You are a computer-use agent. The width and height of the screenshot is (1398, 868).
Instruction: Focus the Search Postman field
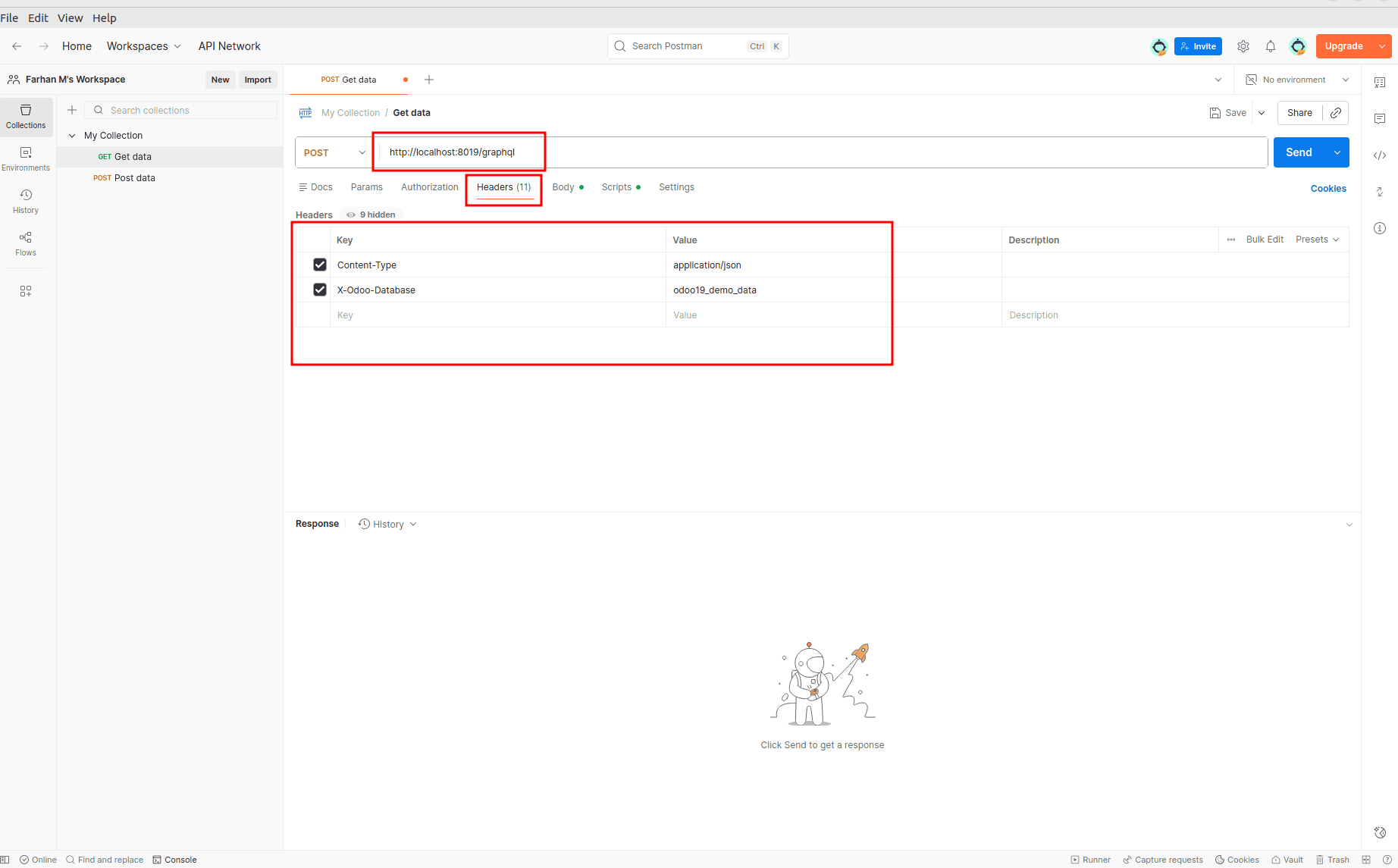pyautogui.click(x=697, y=46)
